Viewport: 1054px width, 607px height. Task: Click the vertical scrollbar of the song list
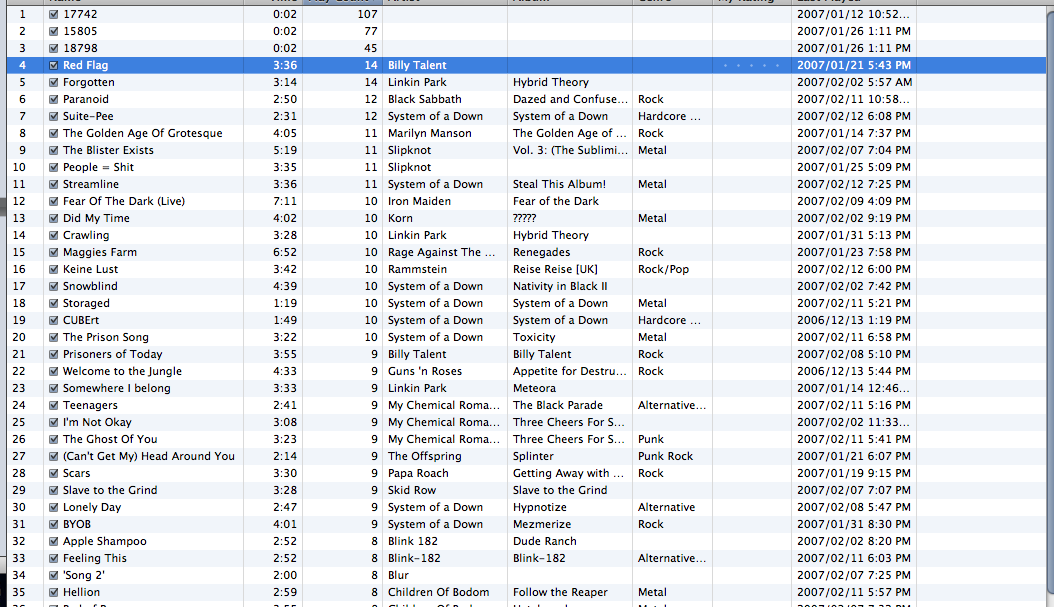pos(1049,302)
